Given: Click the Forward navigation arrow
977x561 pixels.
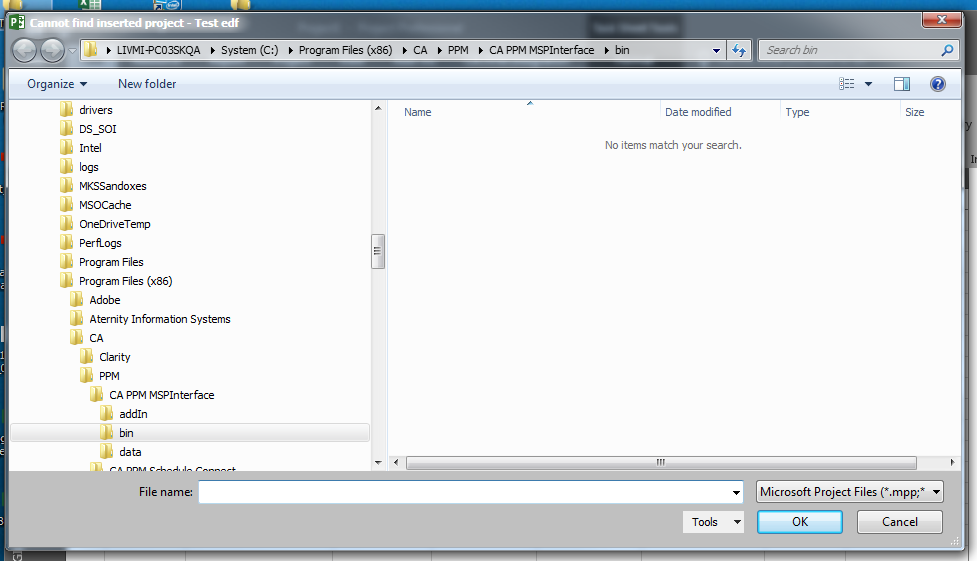Looking at the screenshot, I should point(52,50).
